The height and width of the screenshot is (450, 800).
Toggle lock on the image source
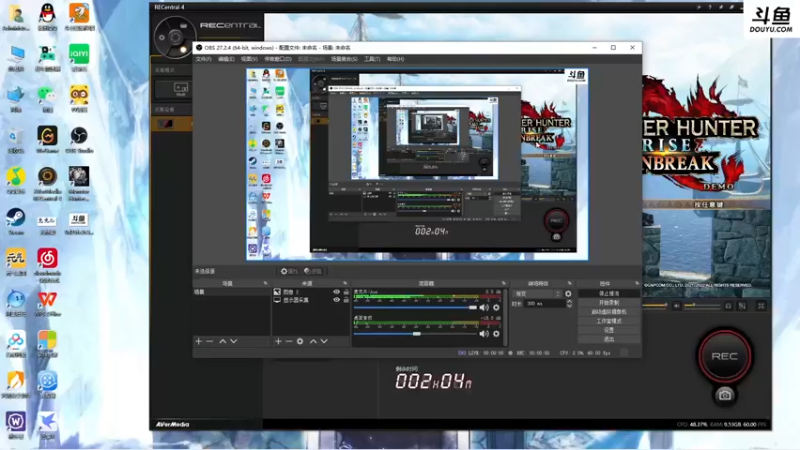click(x=346, y=292)
